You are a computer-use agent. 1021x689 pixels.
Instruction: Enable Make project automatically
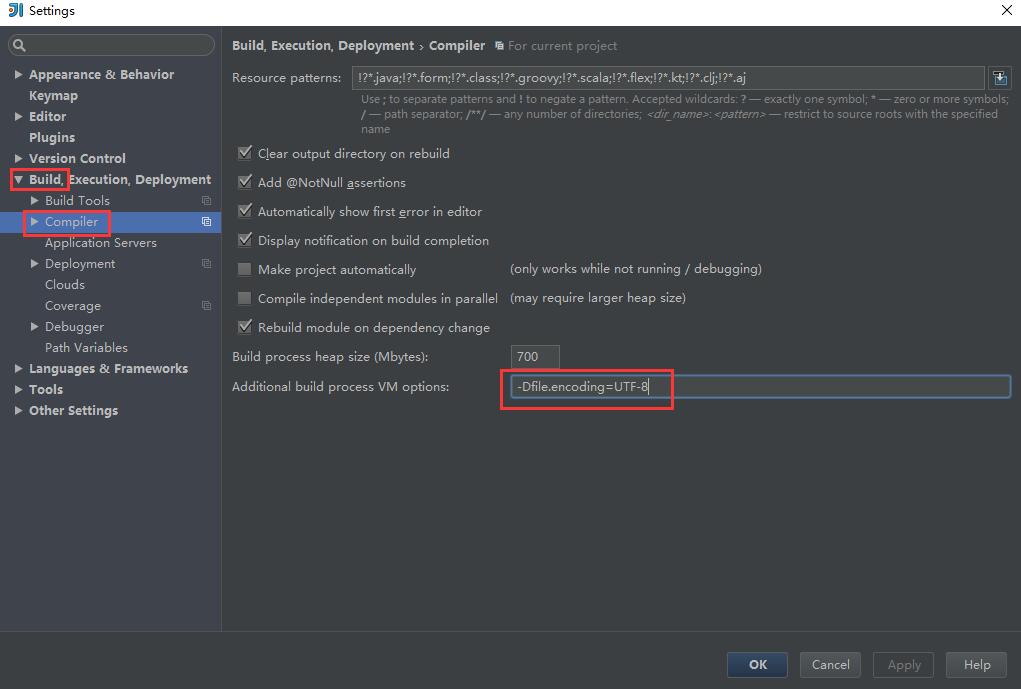tap(245, 269)
